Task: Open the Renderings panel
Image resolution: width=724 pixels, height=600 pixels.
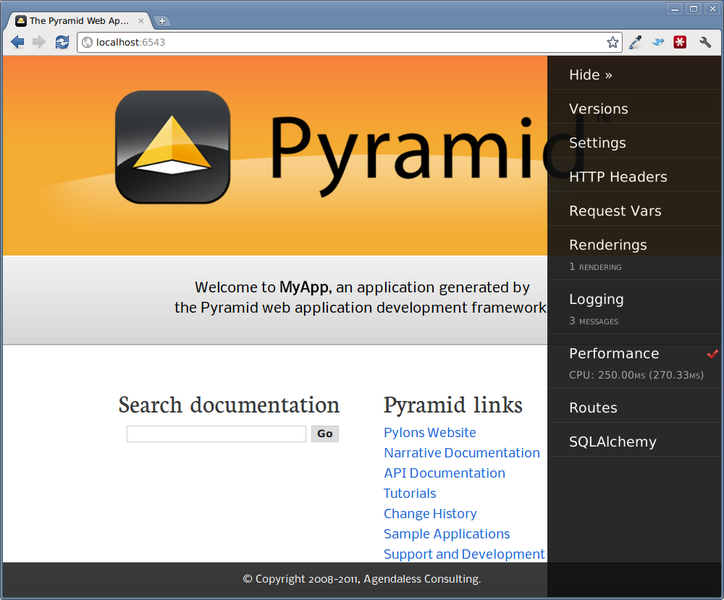Action: pos(608,245)
